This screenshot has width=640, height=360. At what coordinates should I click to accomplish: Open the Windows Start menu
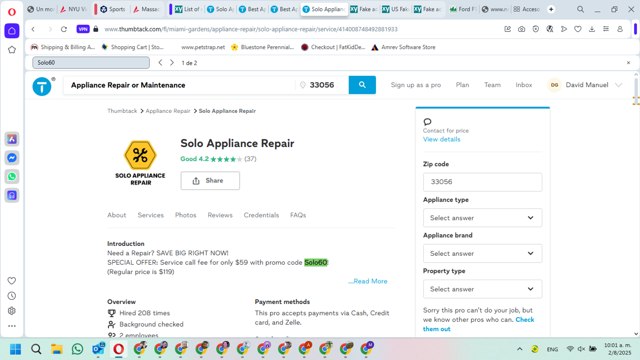[x=16, y=349]
